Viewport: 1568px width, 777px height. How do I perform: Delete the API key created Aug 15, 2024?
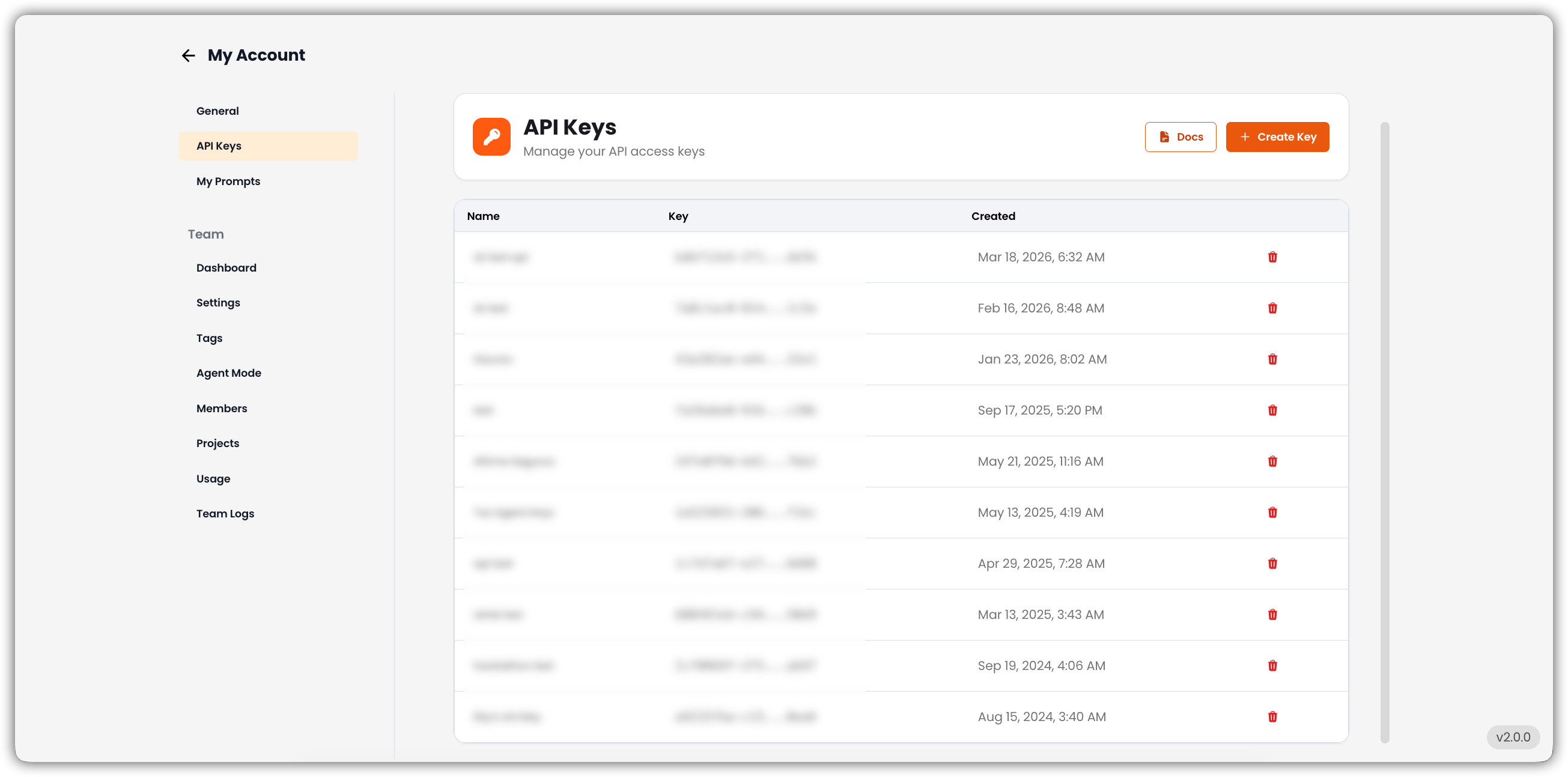1272,717
